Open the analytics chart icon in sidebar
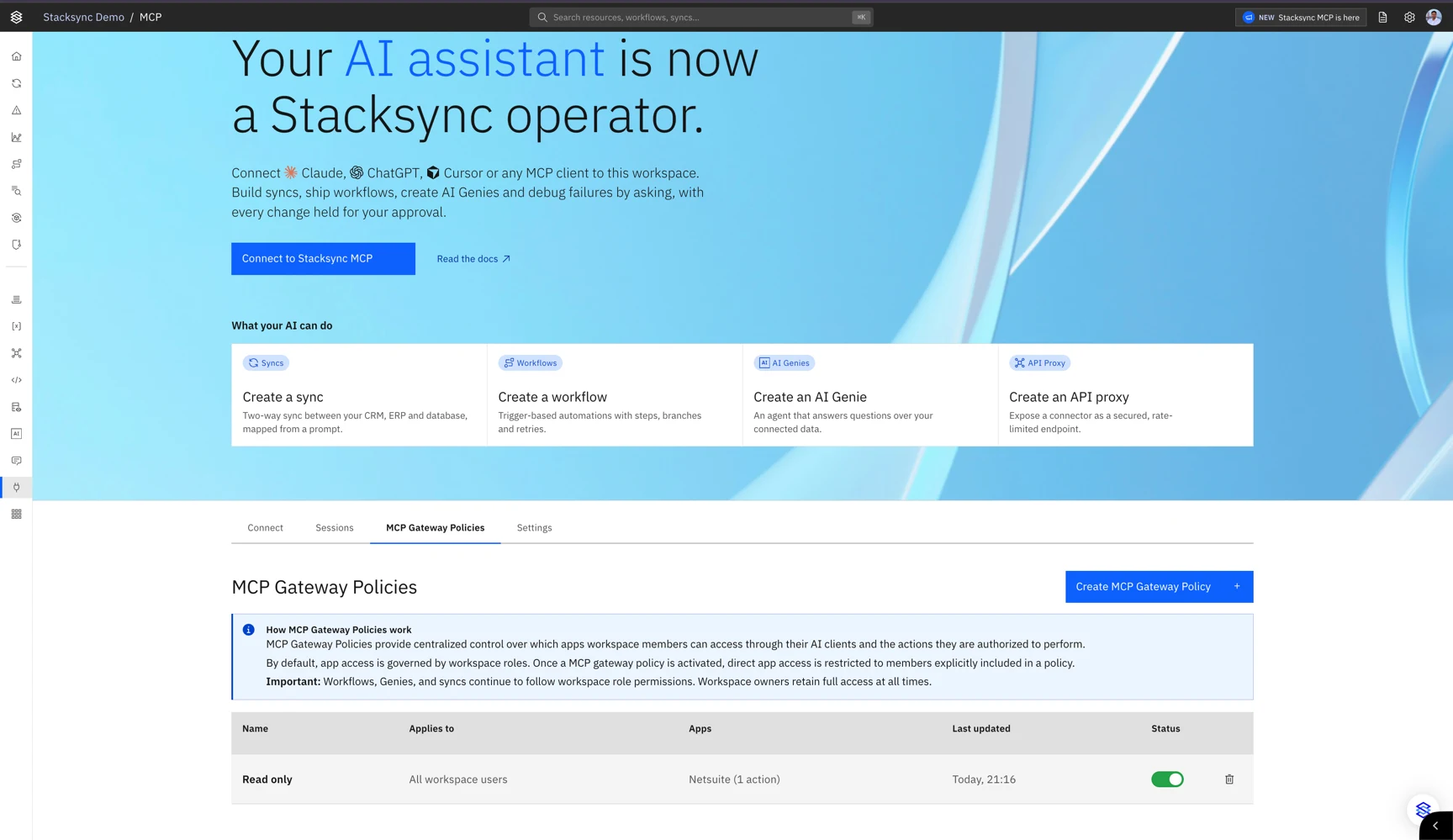 (16, 137)
